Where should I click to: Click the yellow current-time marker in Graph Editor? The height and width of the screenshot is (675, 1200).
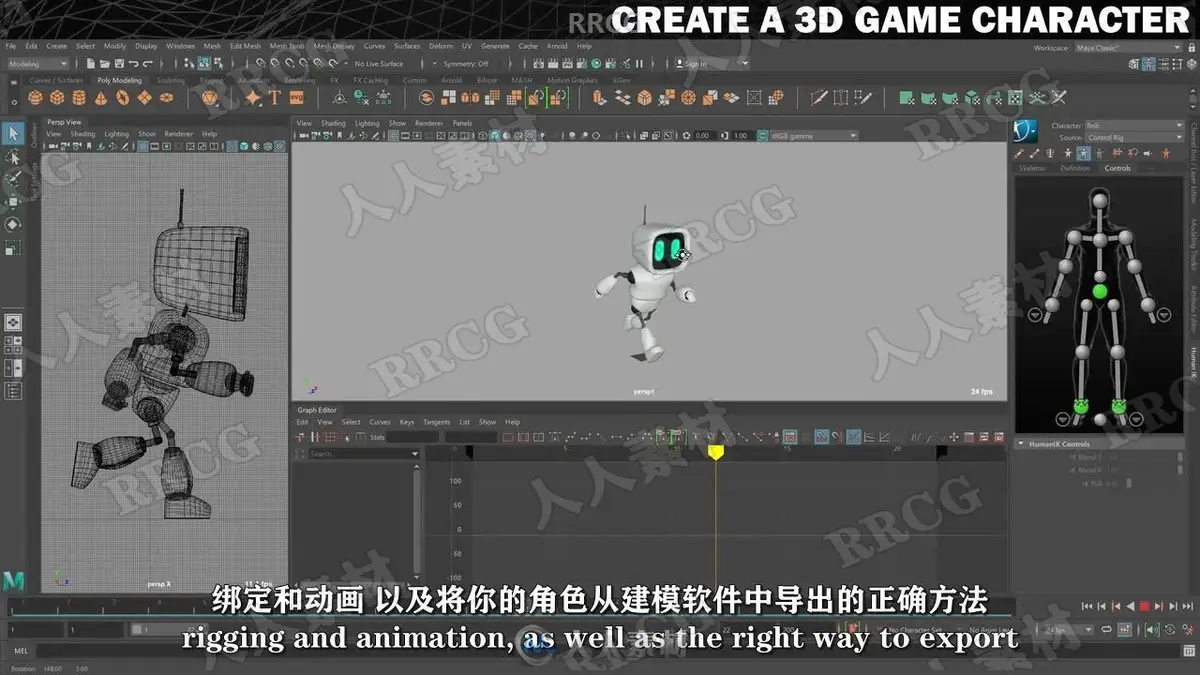[x=716, y=453]
